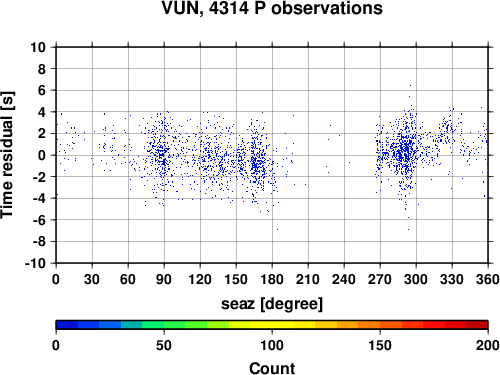Click the y-axis tick label '-10'
The height and width of the screenshot is (375, 500).
point(35,263)
